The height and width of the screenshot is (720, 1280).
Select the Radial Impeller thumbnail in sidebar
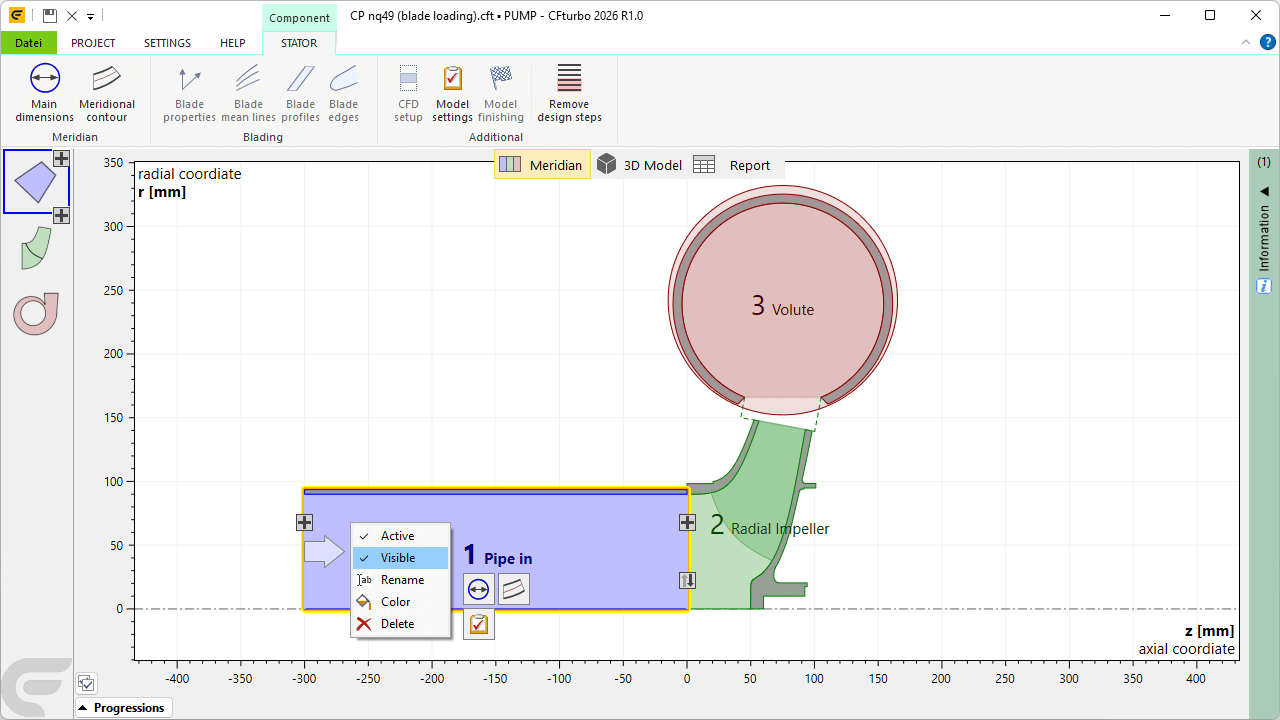coord(36,248)
